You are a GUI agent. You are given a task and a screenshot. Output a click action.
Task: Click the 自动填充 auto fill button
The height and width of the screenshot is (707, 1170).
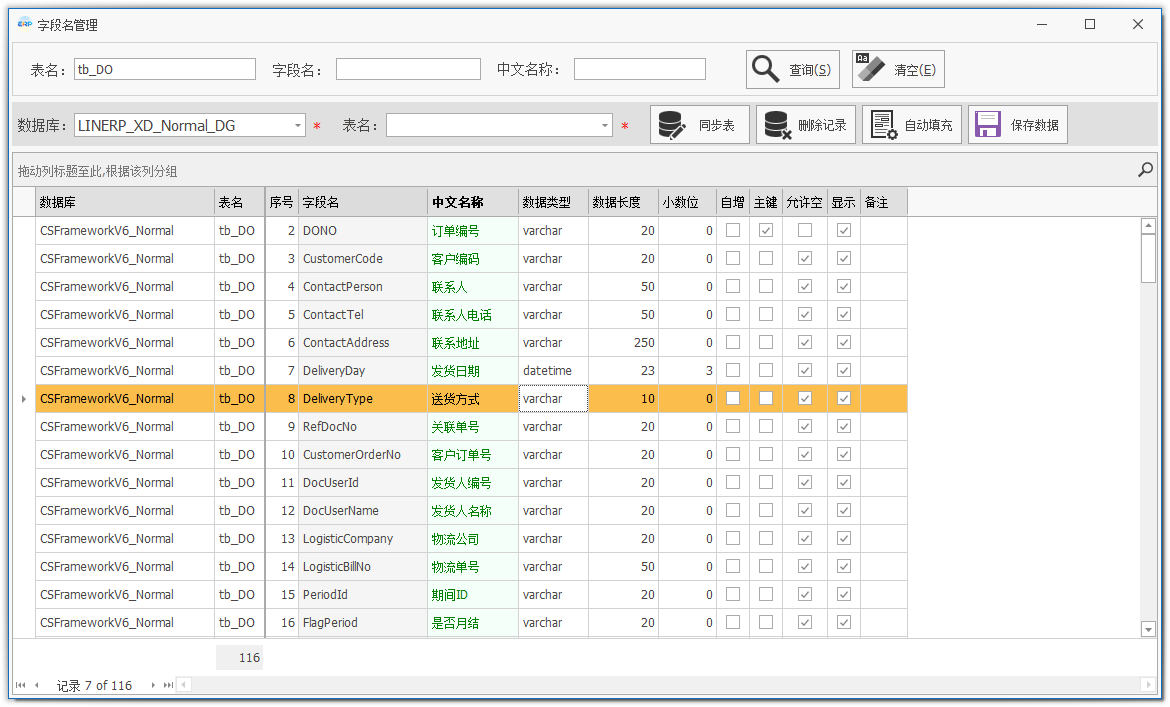[912, 125]
